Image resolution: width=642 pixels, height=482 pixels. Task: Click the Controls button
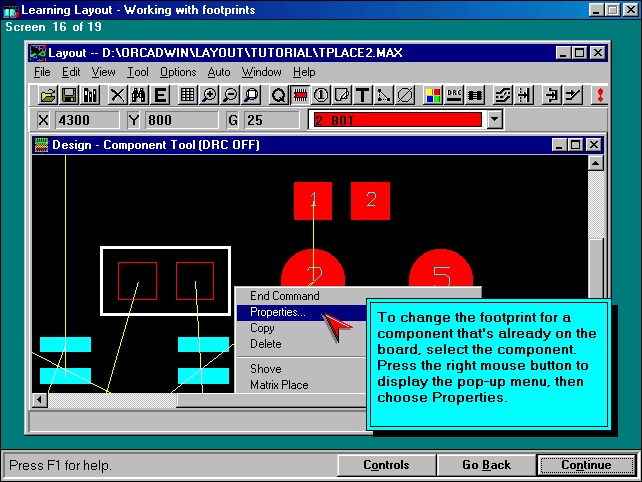pos(386,465)
